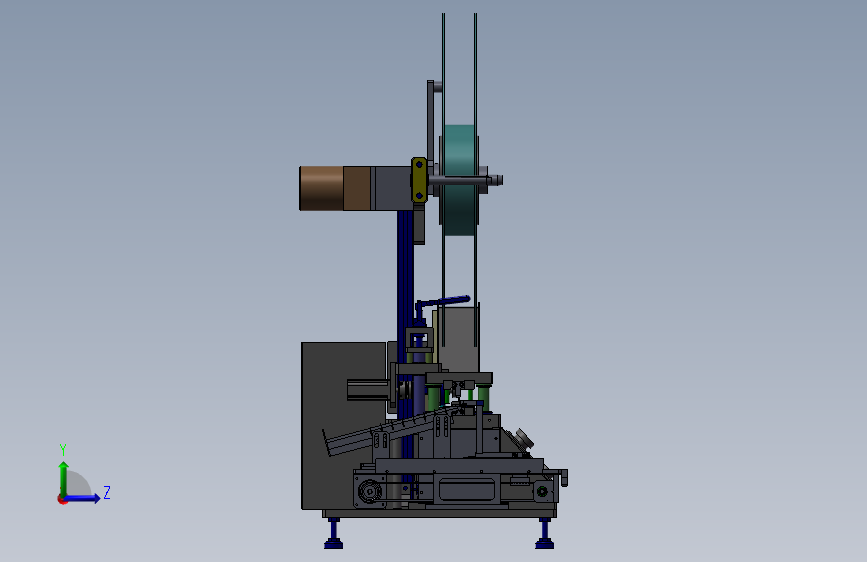Select the angled adjustment knob

point(523,439)
